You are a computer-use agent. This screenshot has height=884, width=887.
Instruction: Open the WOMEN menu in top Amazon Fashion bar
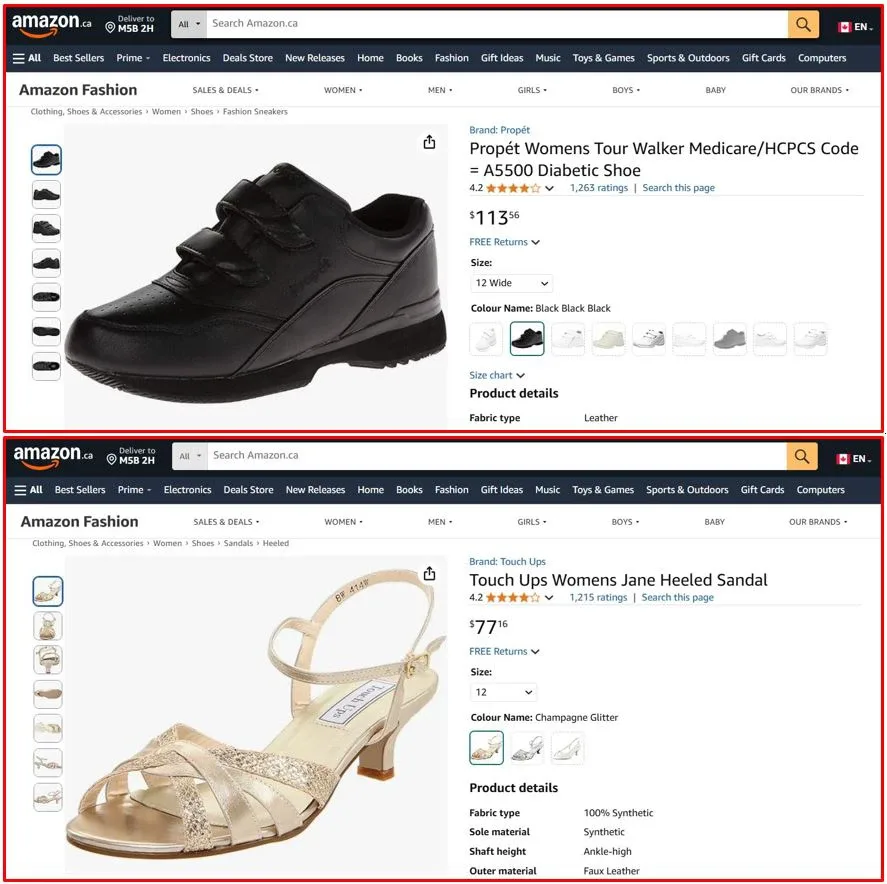[x=343, y=90]
